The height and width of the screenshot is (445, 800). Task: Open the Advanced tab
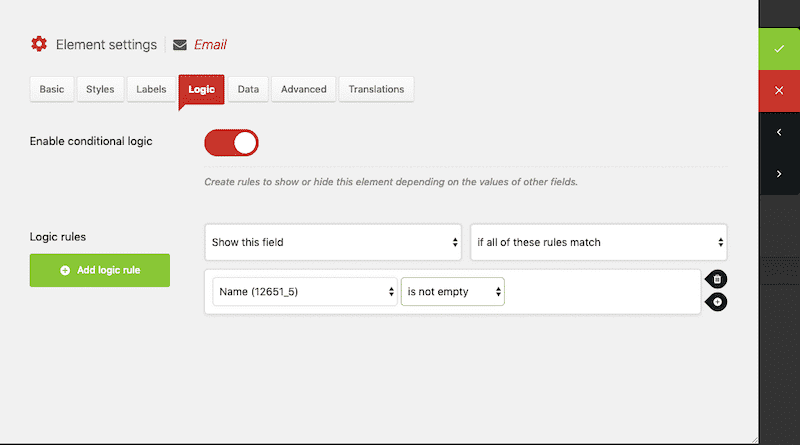coord(304,89)
